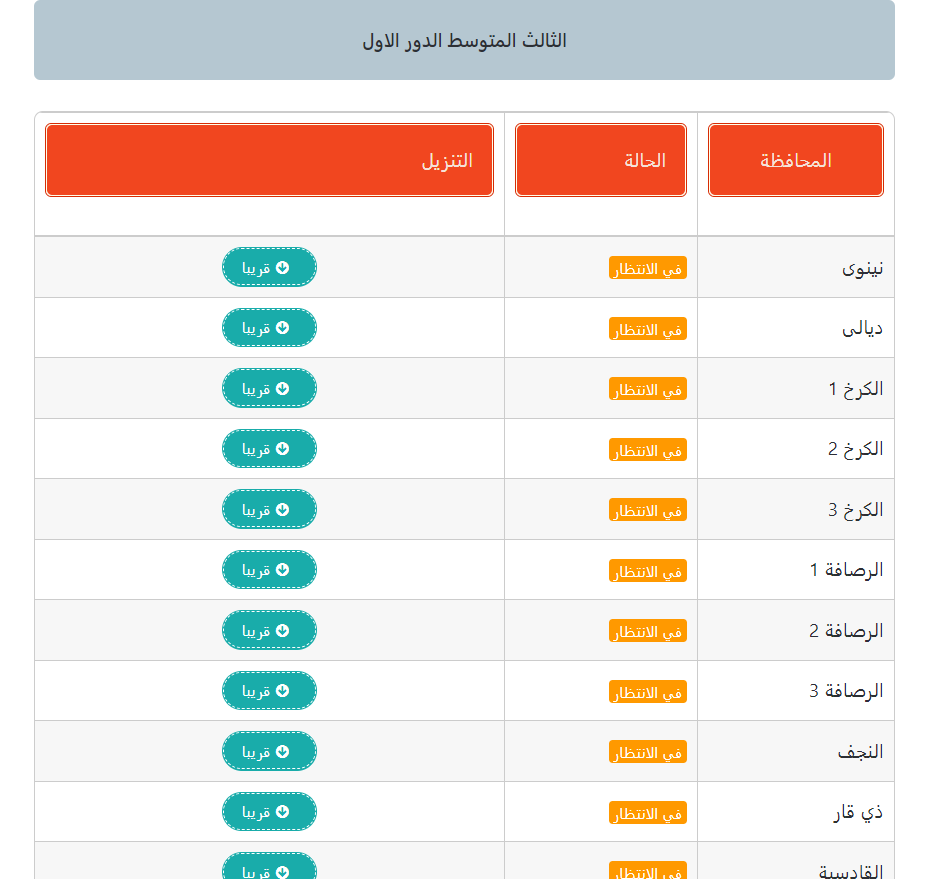Screen dimensions: 932x879
Task: Click the الثالث المتوسط الدور الاول banner
Action: click(464, 40)
